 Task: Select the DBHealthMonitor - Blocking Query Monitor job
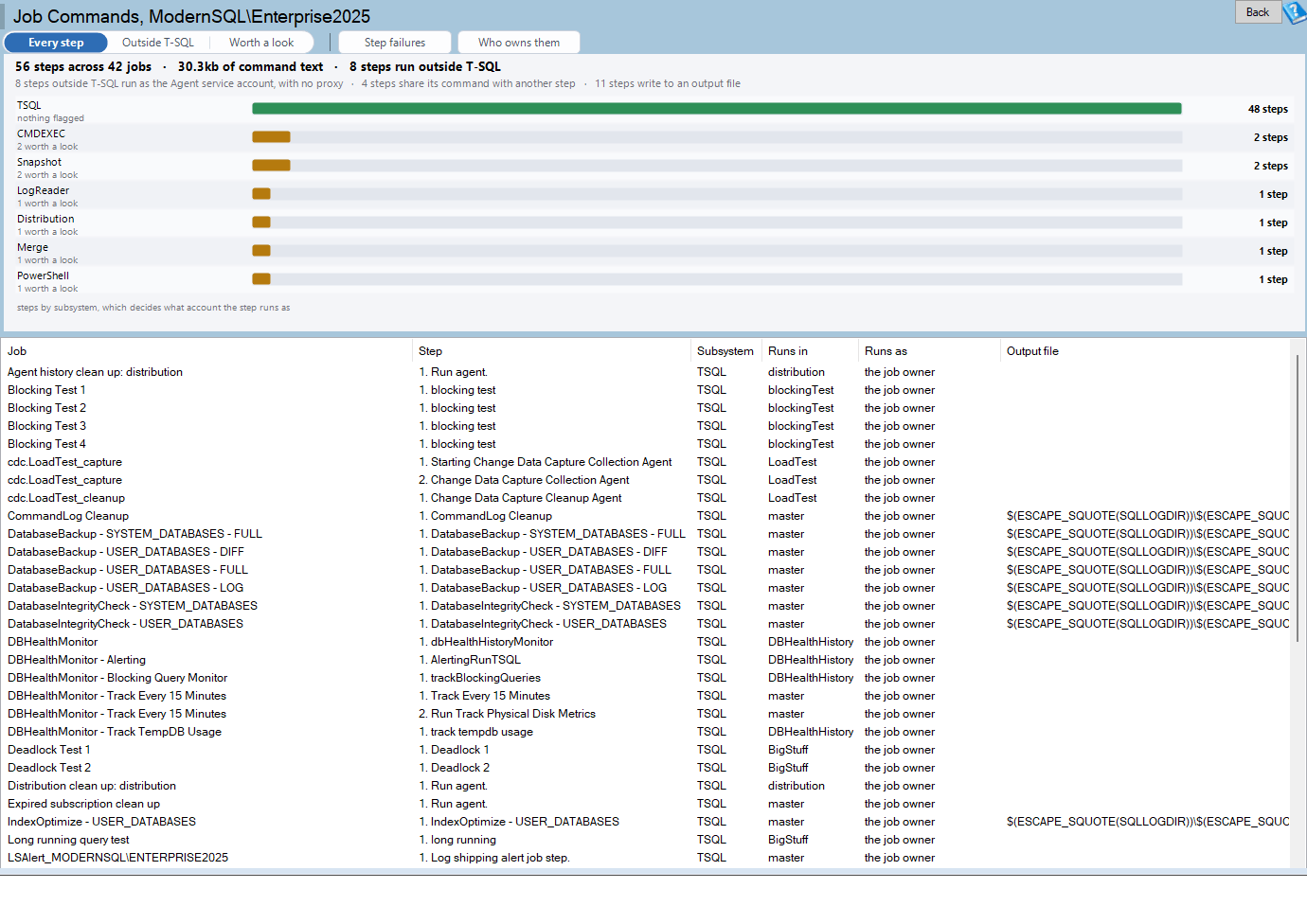(117, 678)
